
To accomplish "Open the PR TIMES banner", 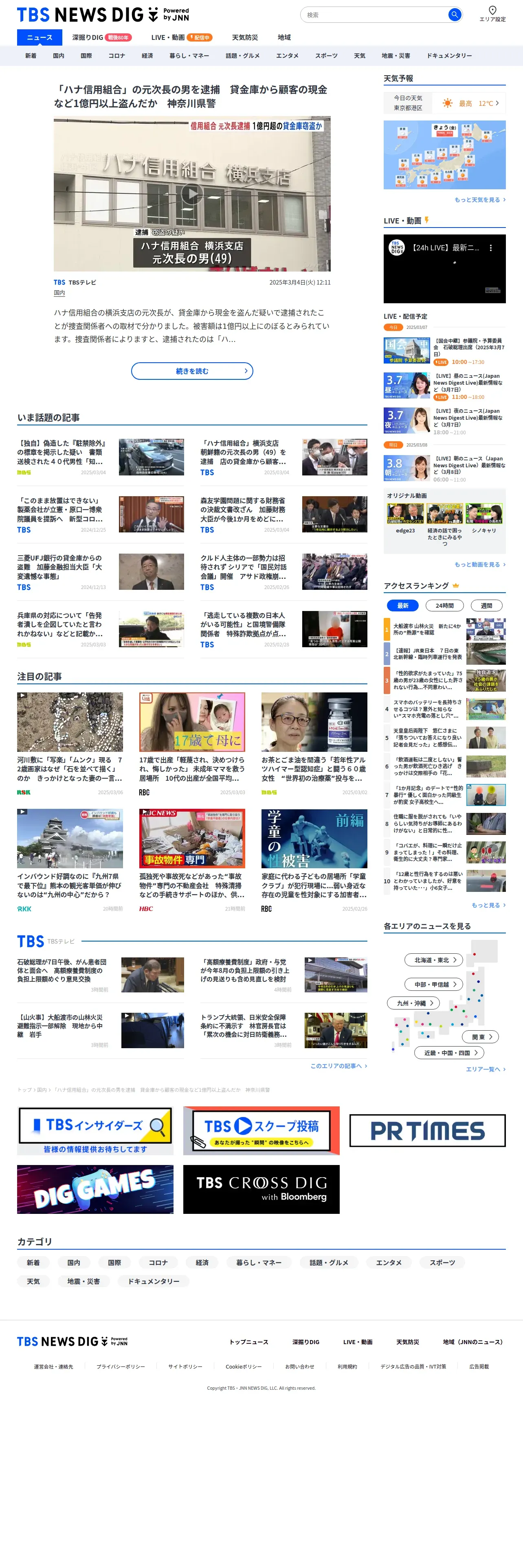I will click(x=427, y=1131).
